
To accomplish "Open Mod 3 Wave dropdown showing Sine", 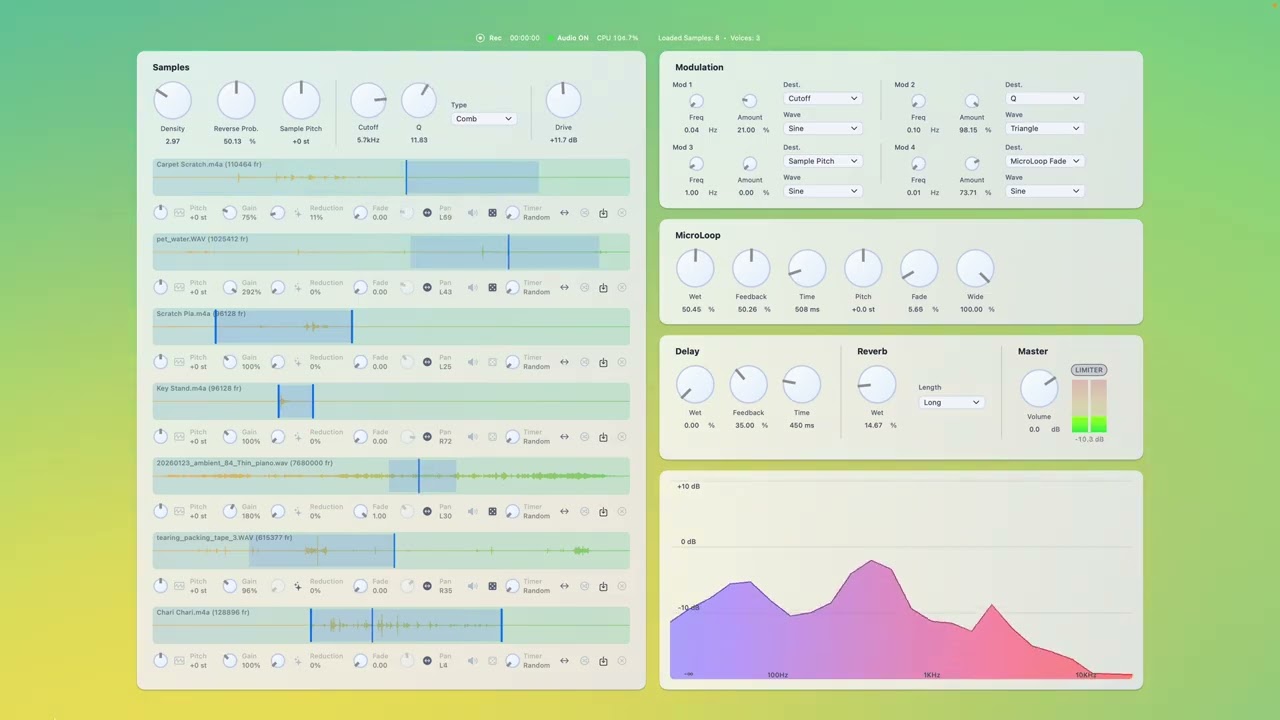I will 822,191.
